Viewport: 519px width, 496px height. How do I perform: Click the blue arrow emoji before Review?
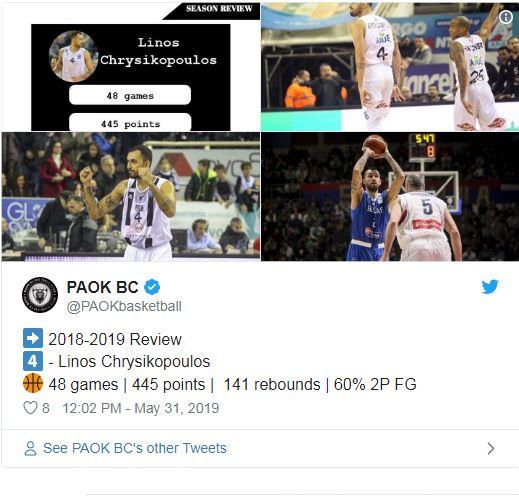tap(33, 338)
